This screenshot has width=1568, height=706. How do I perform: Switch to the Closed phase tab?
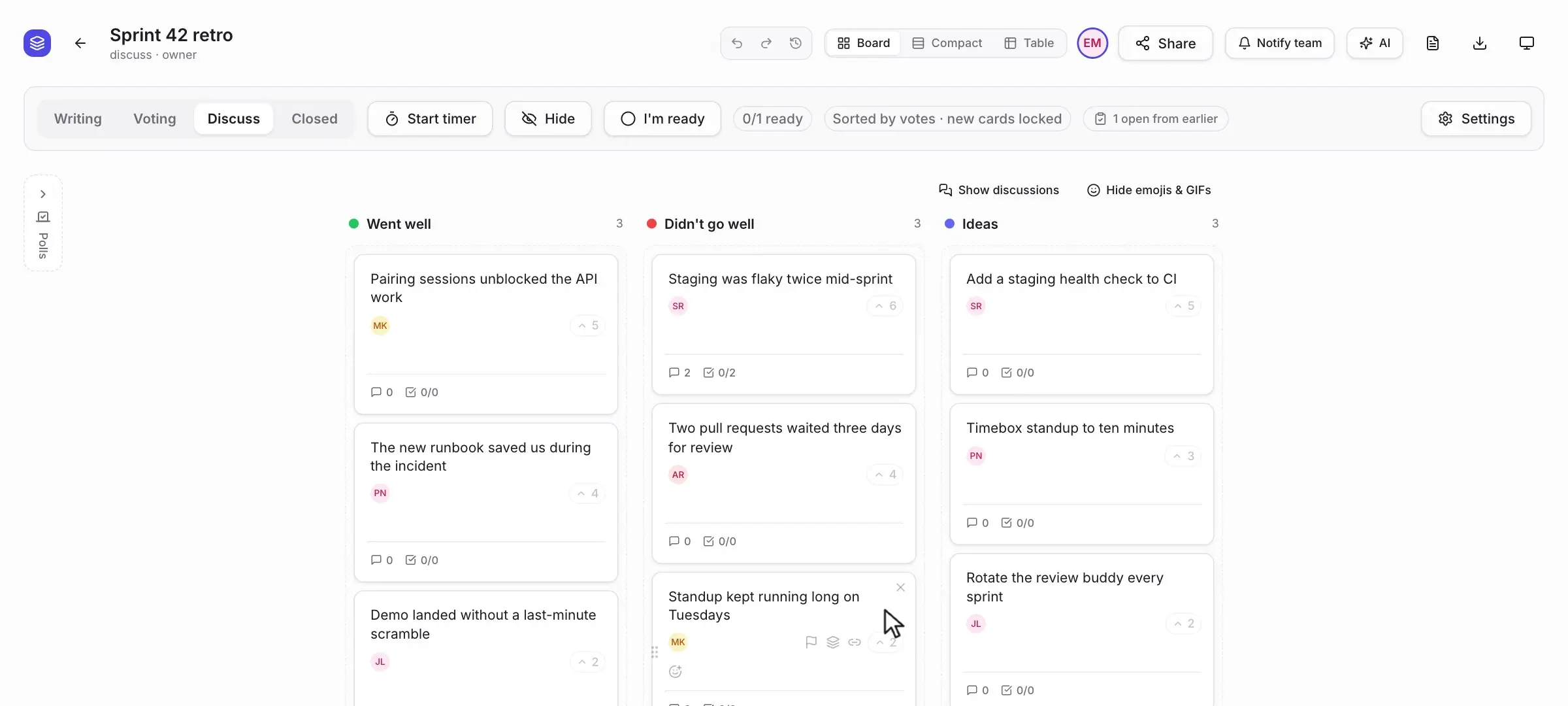point(314,119)
